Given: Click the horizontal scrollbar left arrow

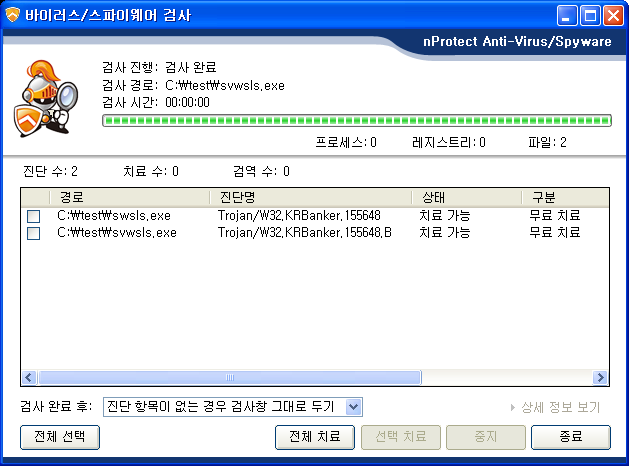Looking at the screenshot, I should pos(29,377).
